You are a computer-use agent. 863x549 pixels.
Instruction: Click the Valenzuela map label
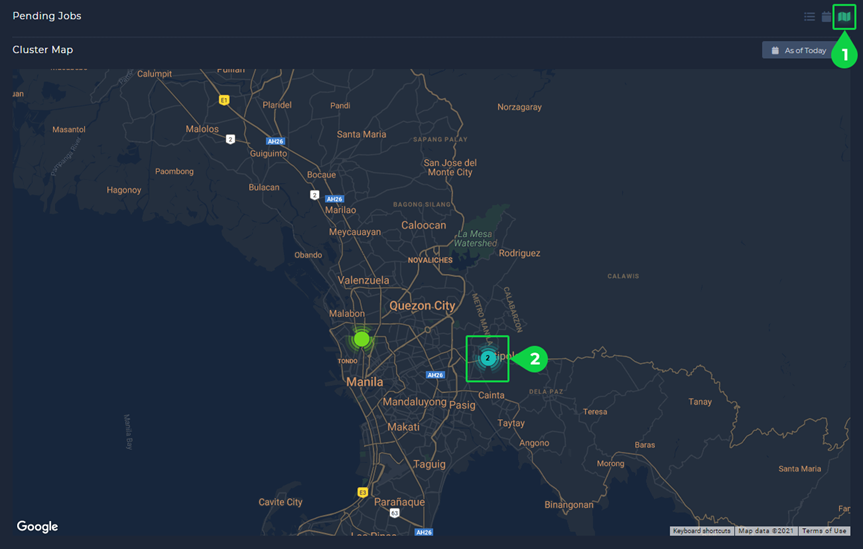pyautogui.click(x=363, y=280)
